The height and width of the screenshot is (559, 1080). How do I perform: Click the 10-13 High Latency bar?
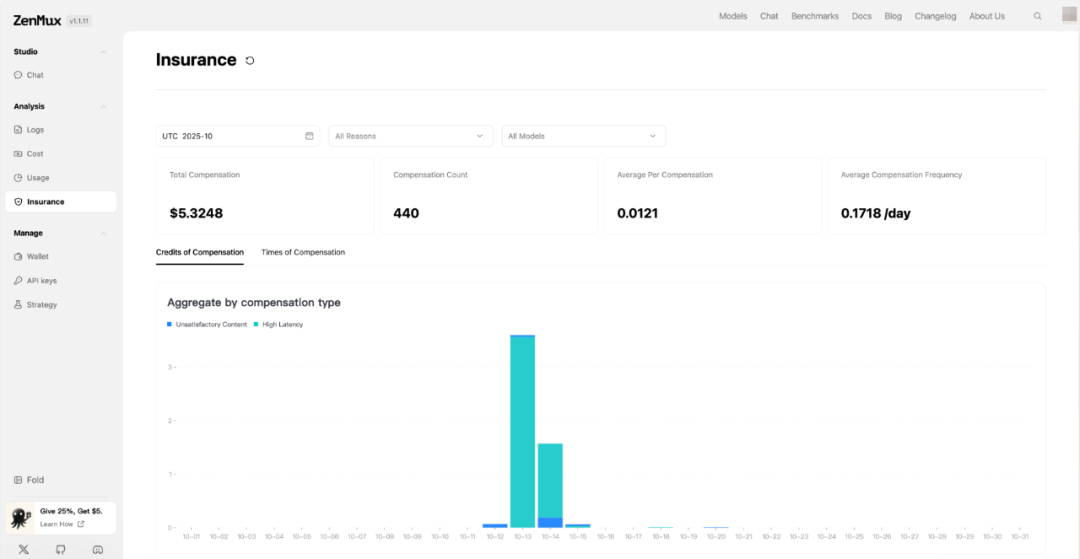point(523,432)
